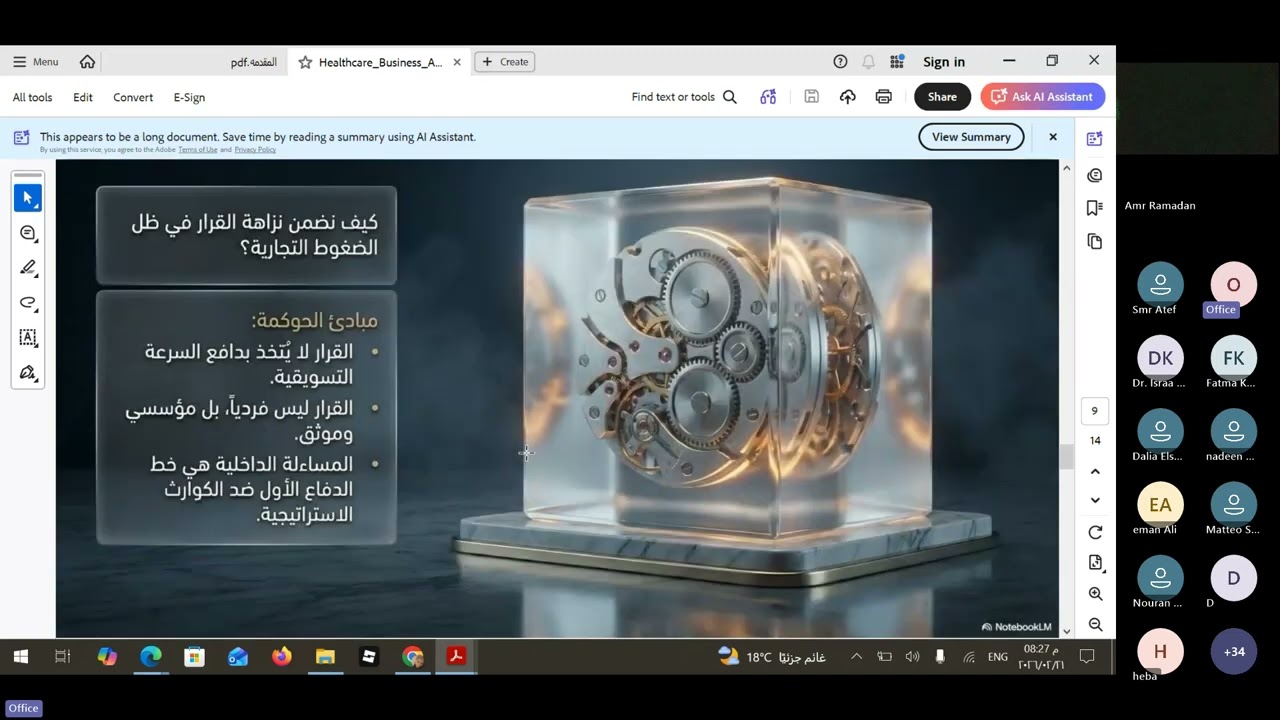The width and height of the screenshot is (1280, 720).
Task: Click Ask AI Assistant
Action: (1043, 97)
